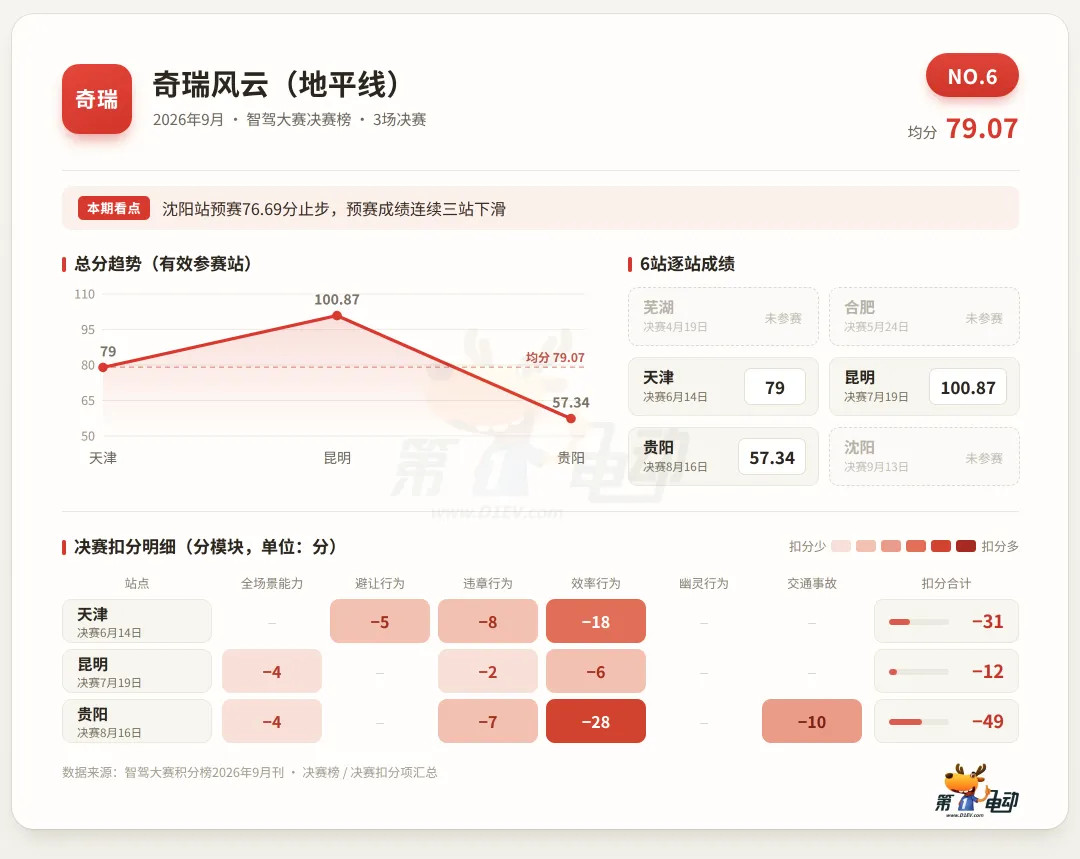Image resolution: width=1080 pixels, height=859 pixels.
Task: Click the -12 total value for 昆明
Action: (988, 672)
